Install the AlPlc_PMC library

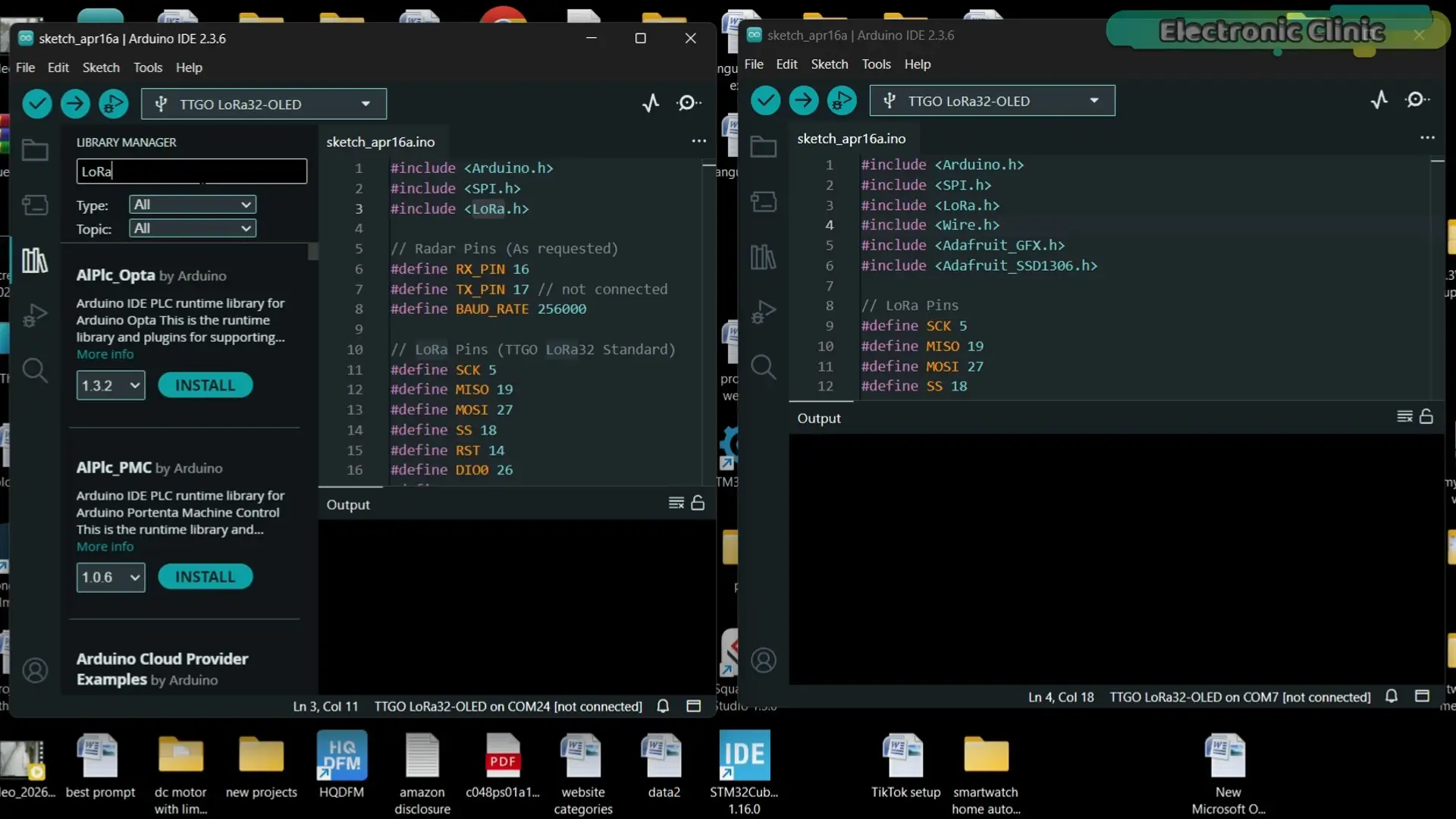tap(206, 576)
